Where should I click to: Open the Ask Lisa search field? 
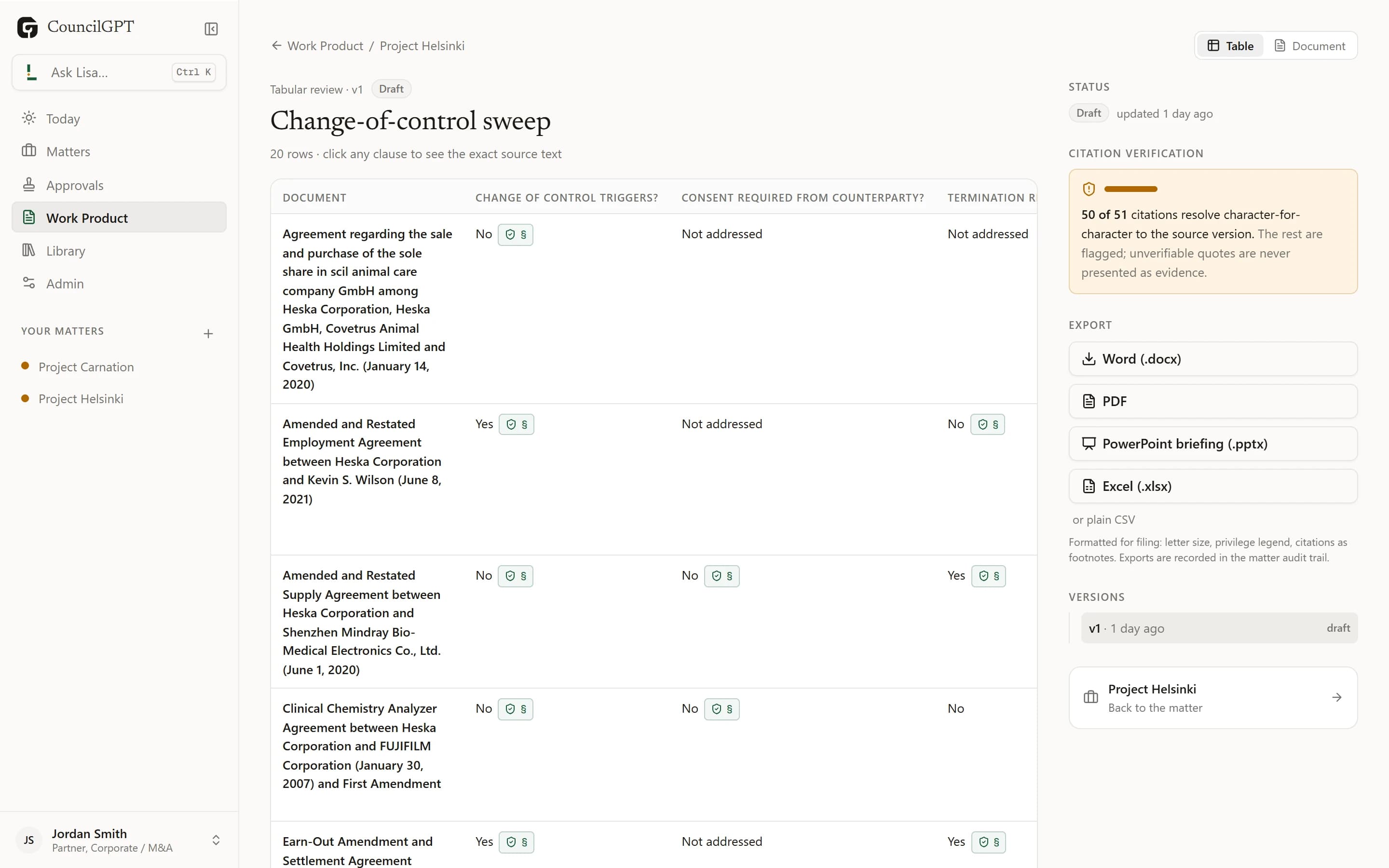coord(119,72)
